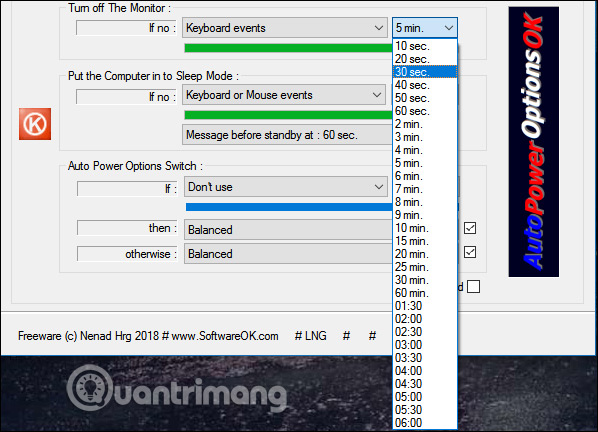Image resolution: width=598 pixels, height=432 pixels.
Task: Click the 'otherwise :' label field
Action: pyautogui.click(x=127, y=254)
